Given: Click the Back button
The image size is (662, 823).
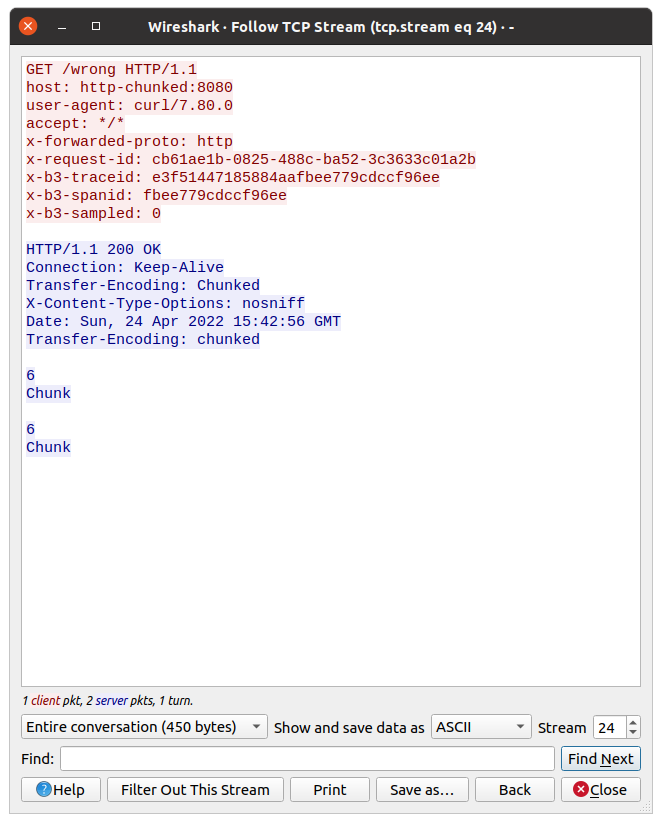Looking at the screenshot, I should click(514, 789).
